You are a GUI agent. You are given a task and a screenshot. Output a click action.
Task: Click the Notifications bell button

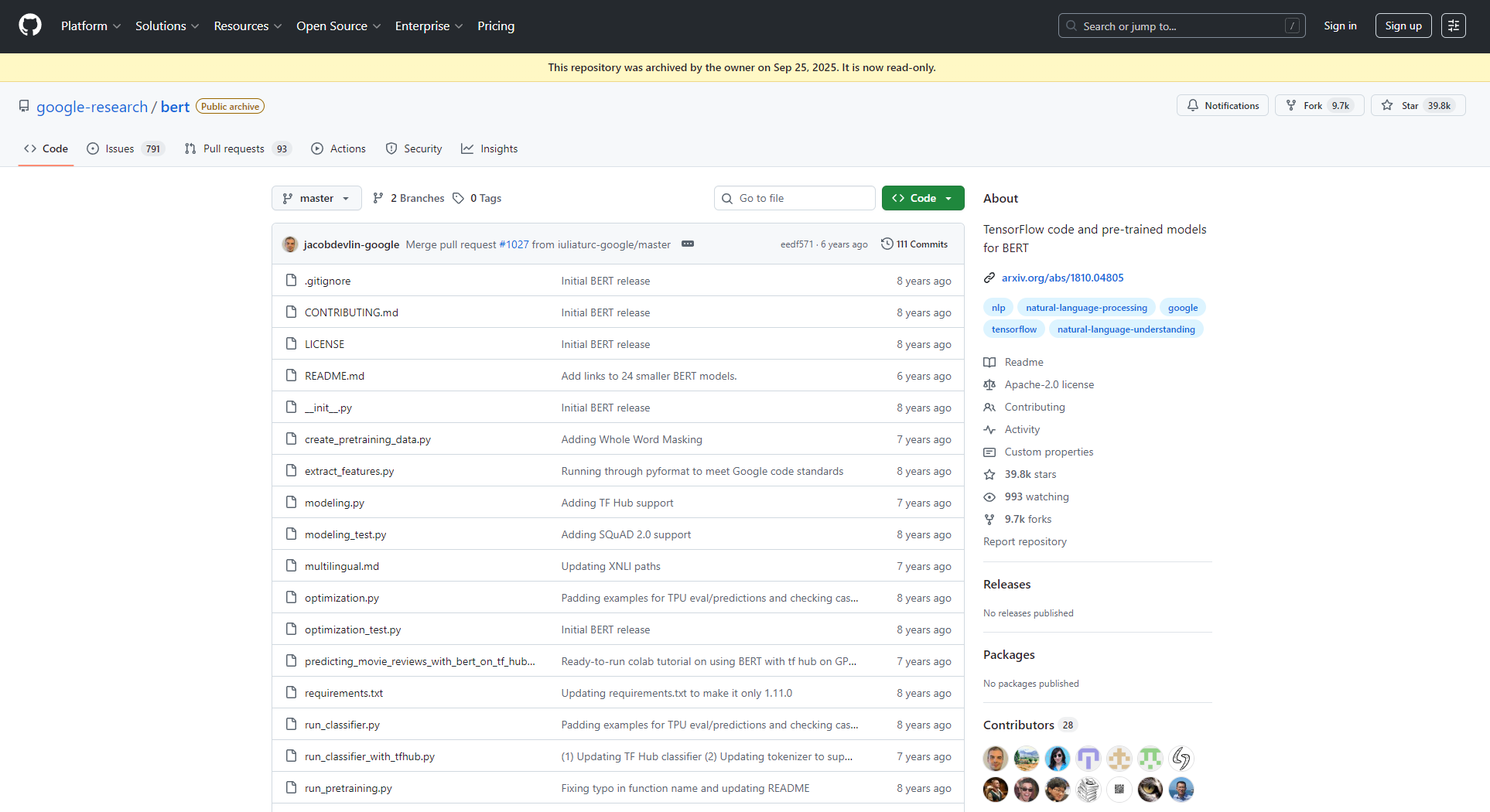tap(1222, 105)
